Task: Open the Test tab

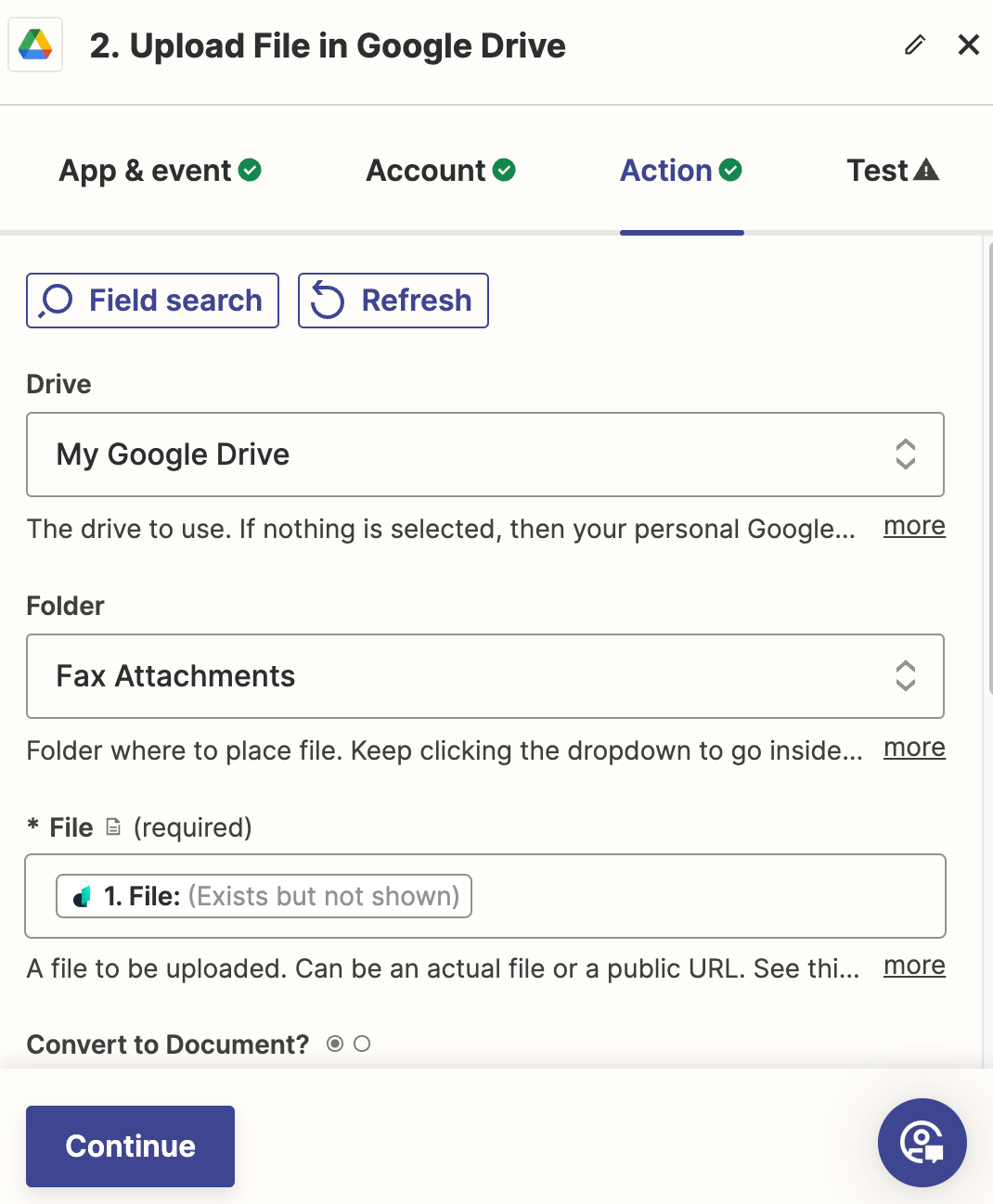Action: [893, 170]
